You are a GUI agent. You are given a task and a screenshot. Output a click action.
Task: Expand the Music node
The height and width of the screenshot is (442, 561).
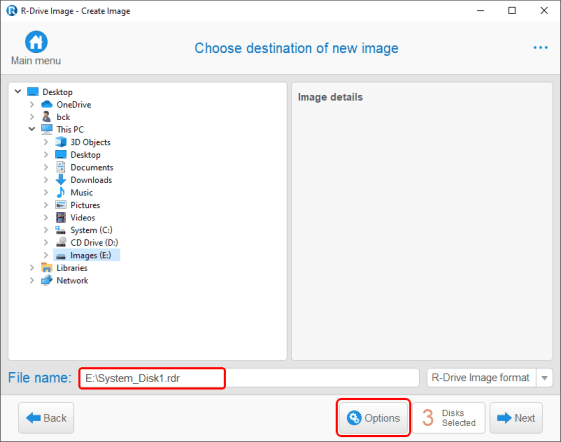pyautogui.click(x=46, y=192)
